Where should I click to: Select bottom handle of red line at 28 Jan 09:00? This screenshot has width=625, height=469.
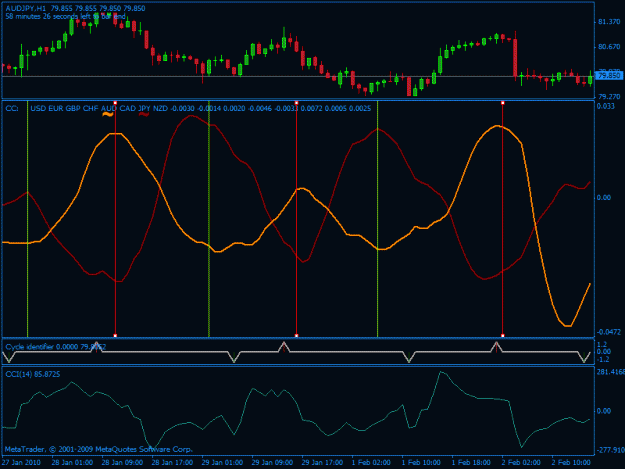(115, 336)
